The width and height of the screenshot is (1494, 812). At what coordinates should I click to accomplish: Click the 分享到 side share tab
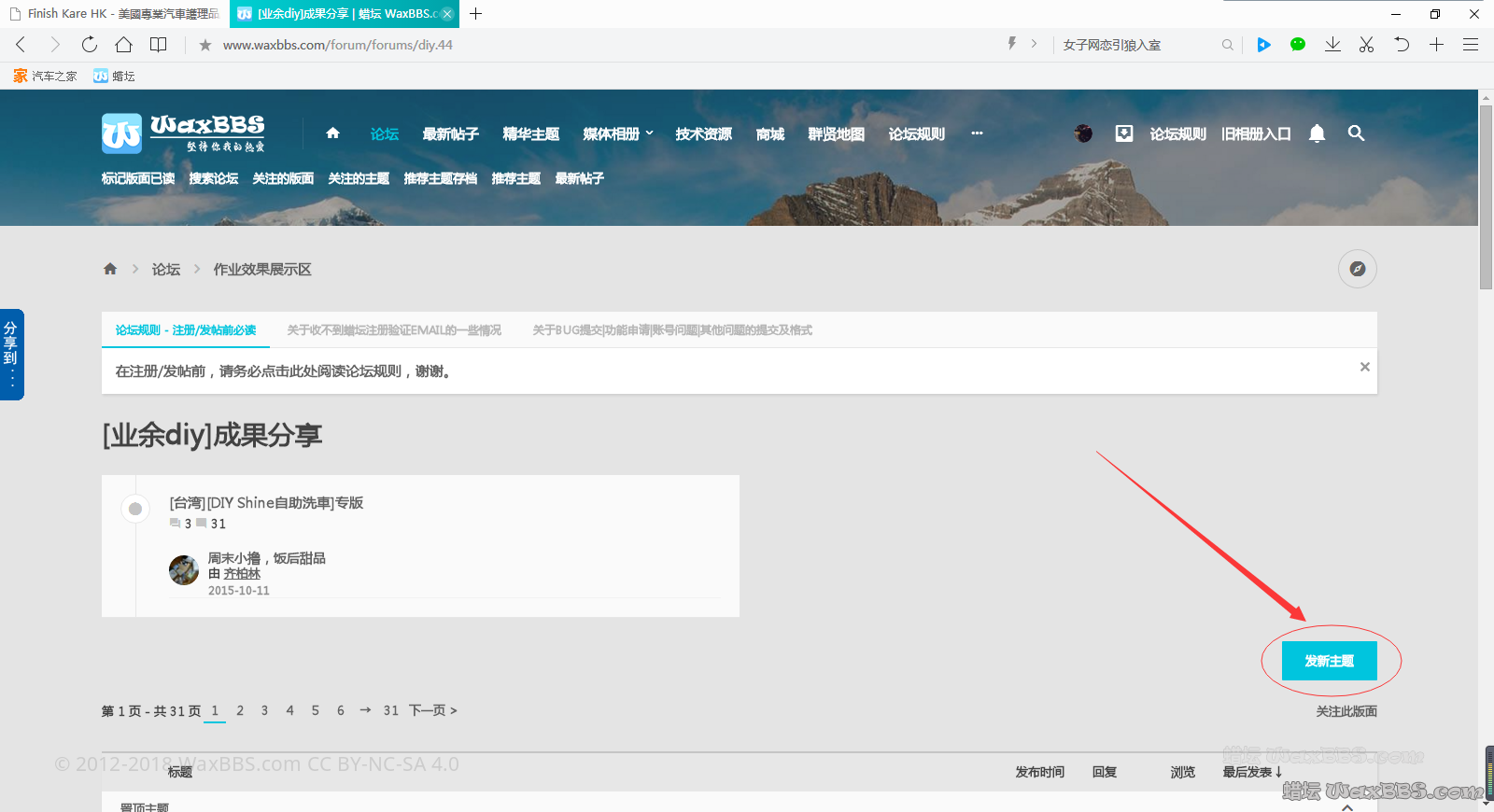coord(11,355)
